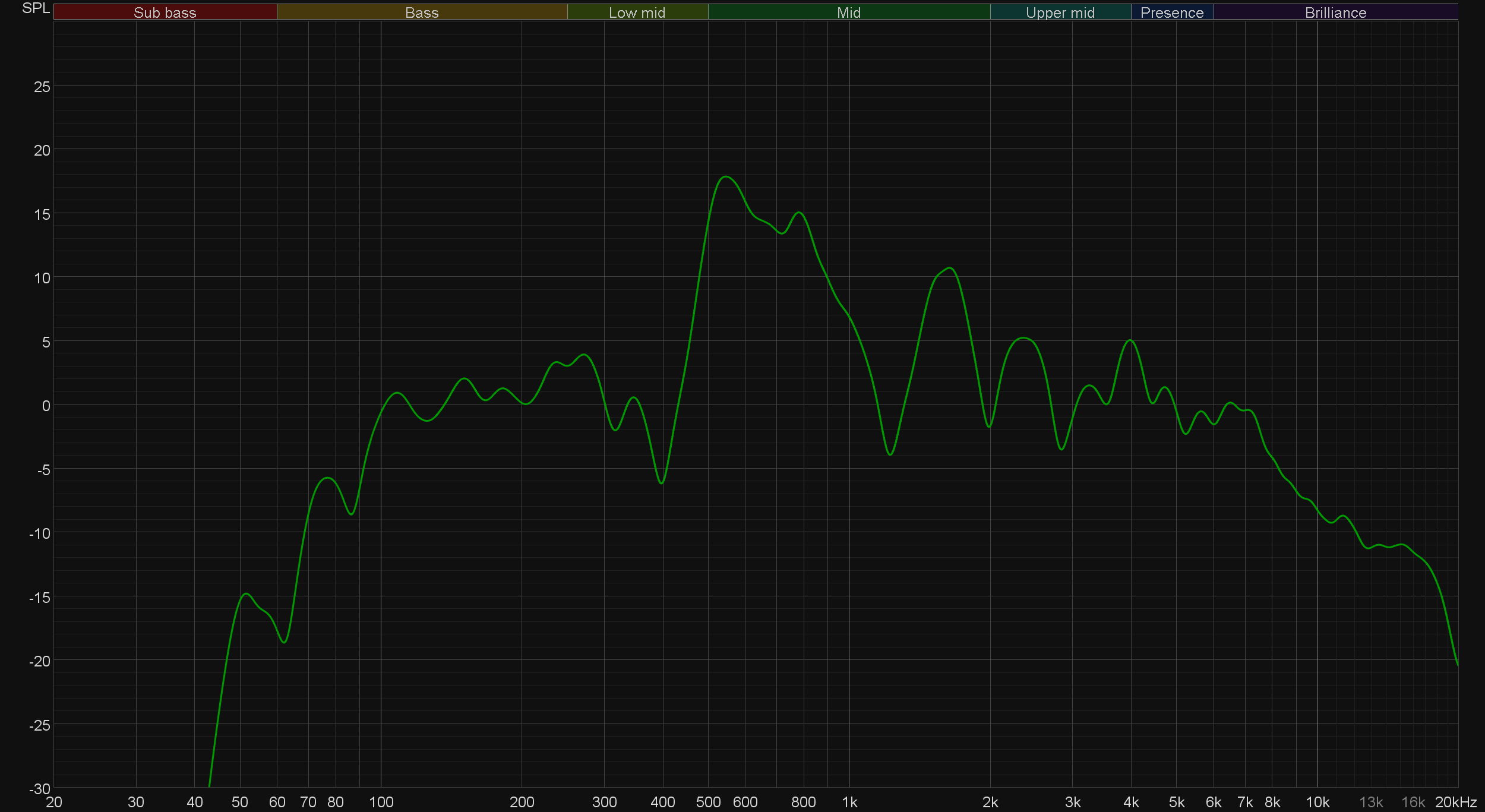Viewport: 1485px width, 812px height.
Task: Select the Mid frequency band header
Action: click(x=848, y=12)
